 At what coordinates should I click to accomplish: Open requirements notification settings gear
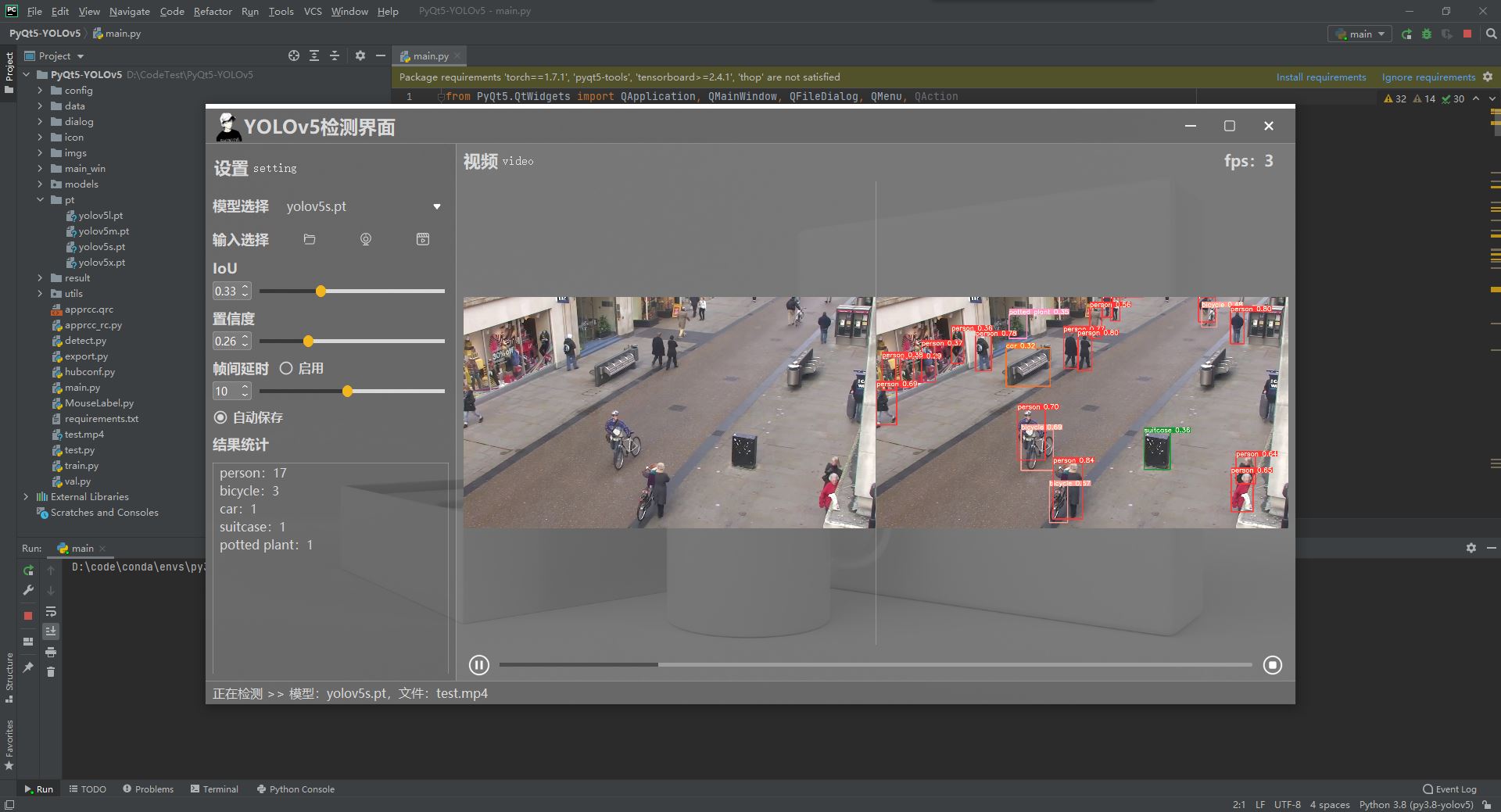coord(1488,77)
